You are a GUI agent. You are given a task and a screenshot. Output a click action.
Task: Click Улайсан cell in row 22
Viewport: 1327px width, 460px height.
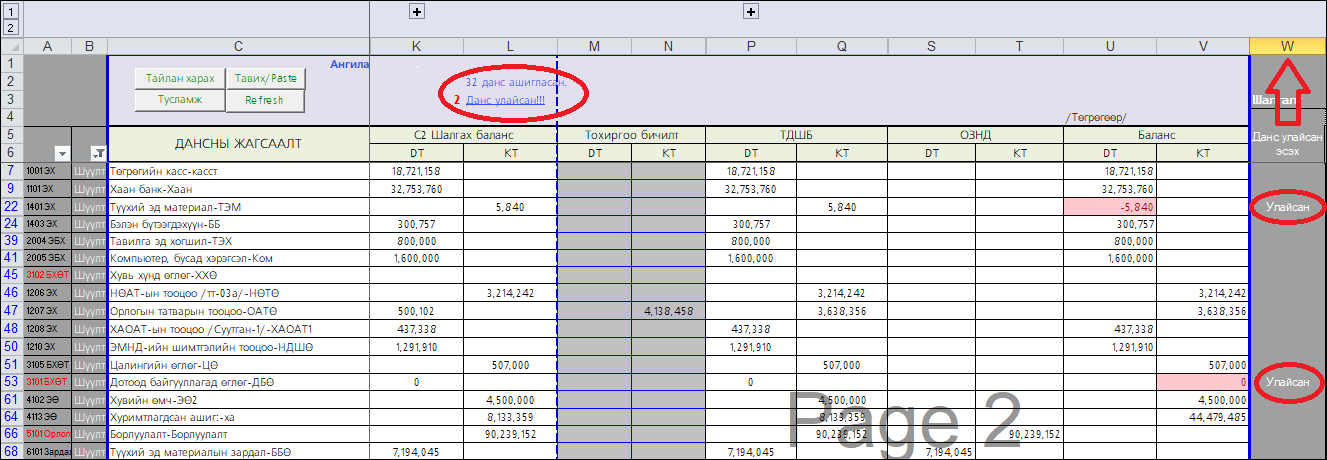[x=1288, y=206]
